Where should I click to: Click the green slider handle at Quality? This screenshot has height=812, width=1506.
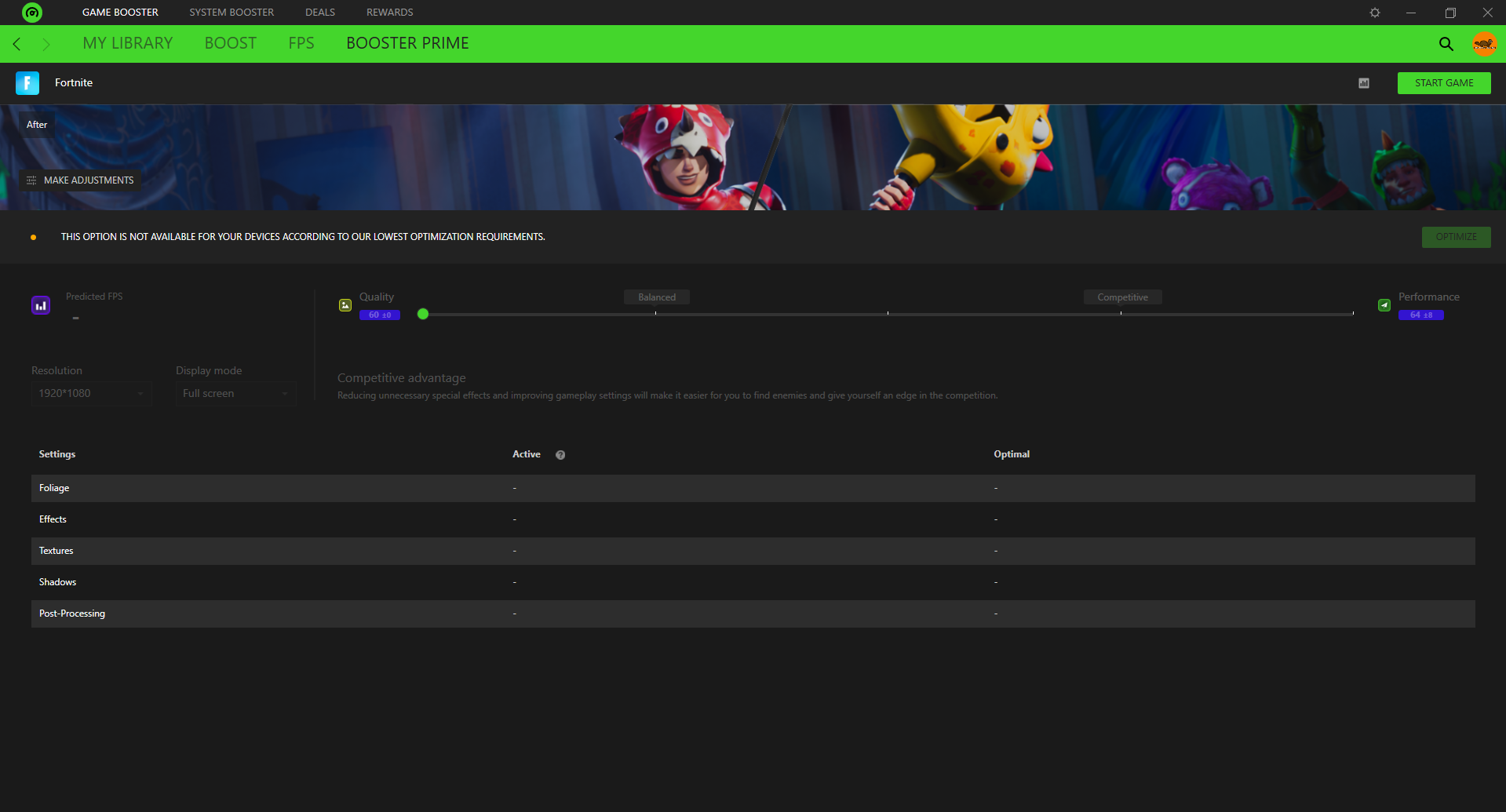pyautogui.click(x=423, y=315)
